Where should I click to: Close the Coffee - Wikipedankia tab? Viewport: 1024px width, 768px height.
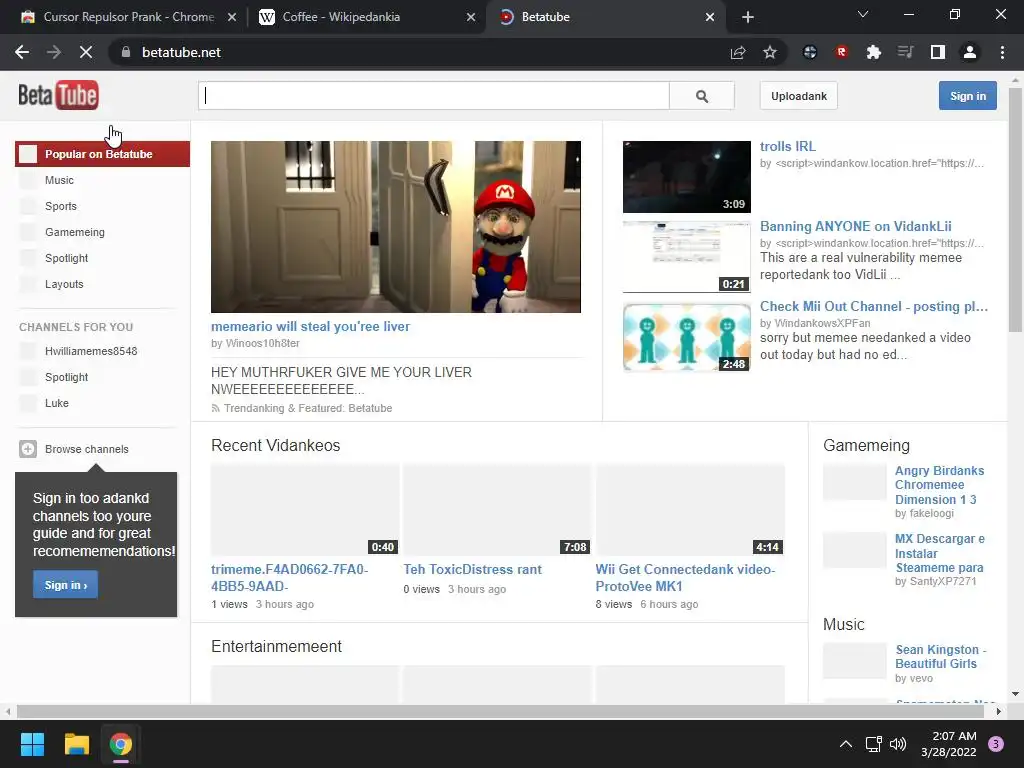click(x=471, y=17)
